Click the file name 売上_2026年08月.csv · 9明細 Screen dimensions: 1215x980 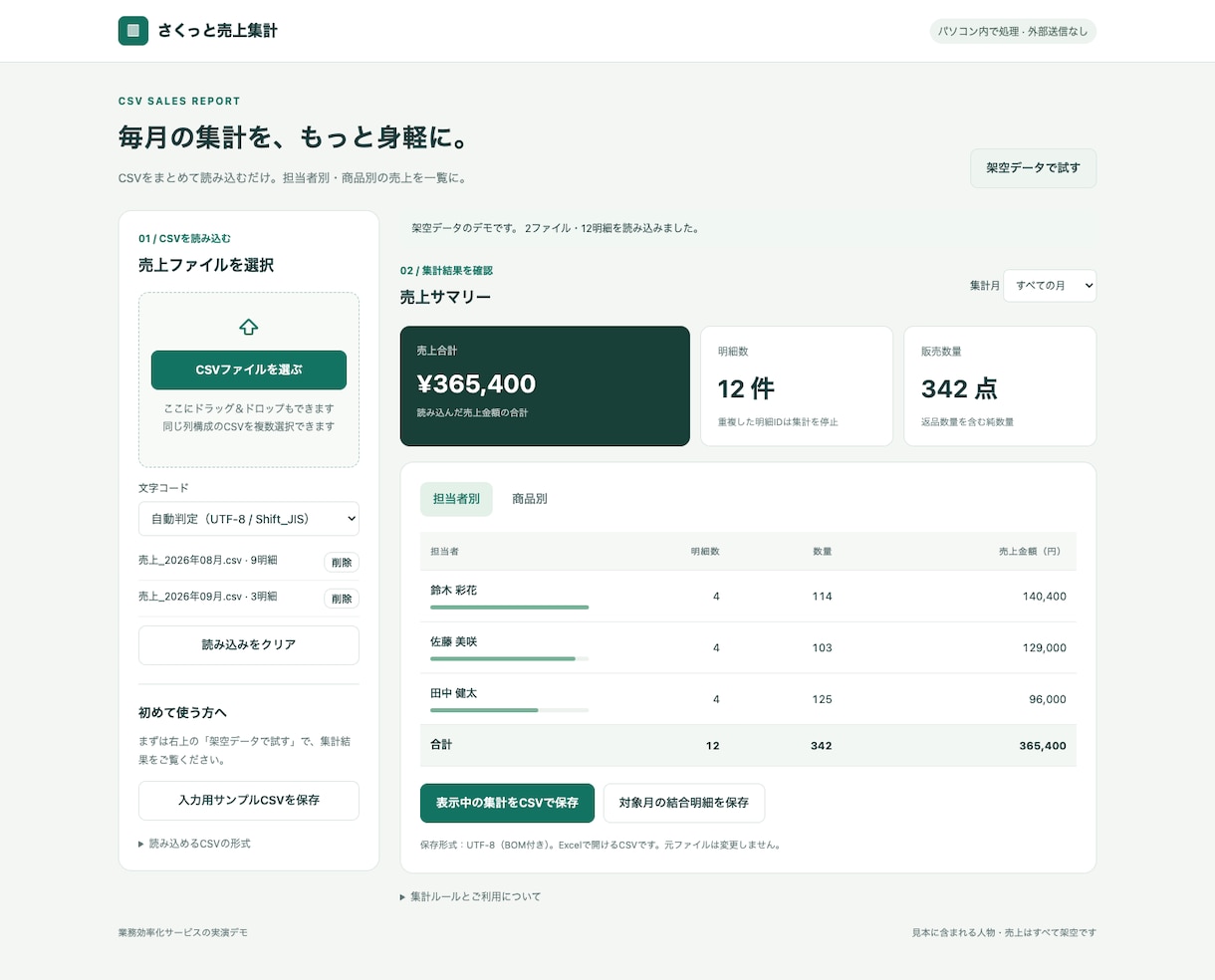[x=208, y=561]
